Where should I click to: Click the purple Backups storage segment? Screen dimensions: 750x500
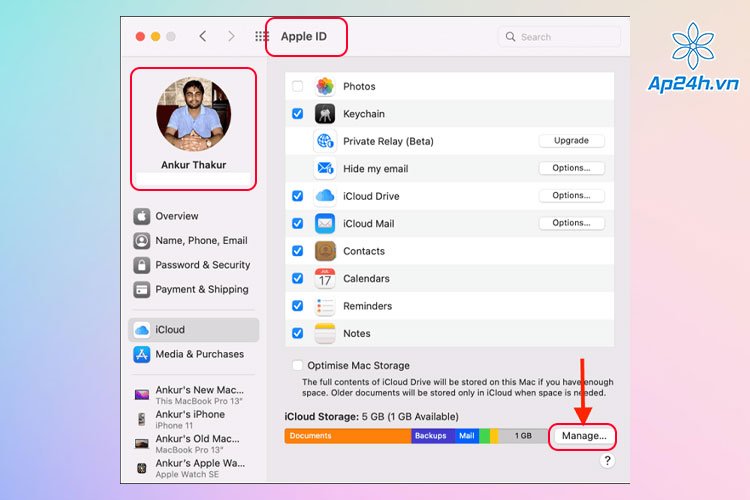(x=433, y=436)
